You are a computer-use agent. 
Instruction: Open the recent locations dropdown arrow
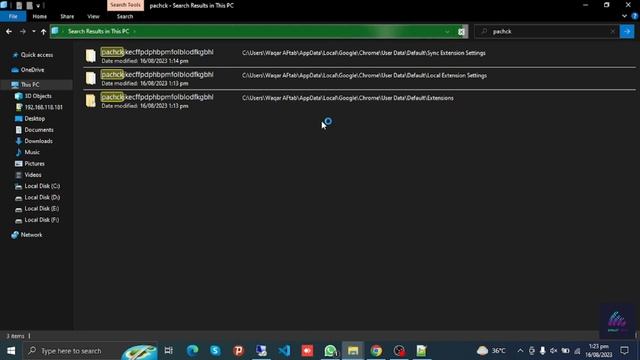(x=33, y=31)
